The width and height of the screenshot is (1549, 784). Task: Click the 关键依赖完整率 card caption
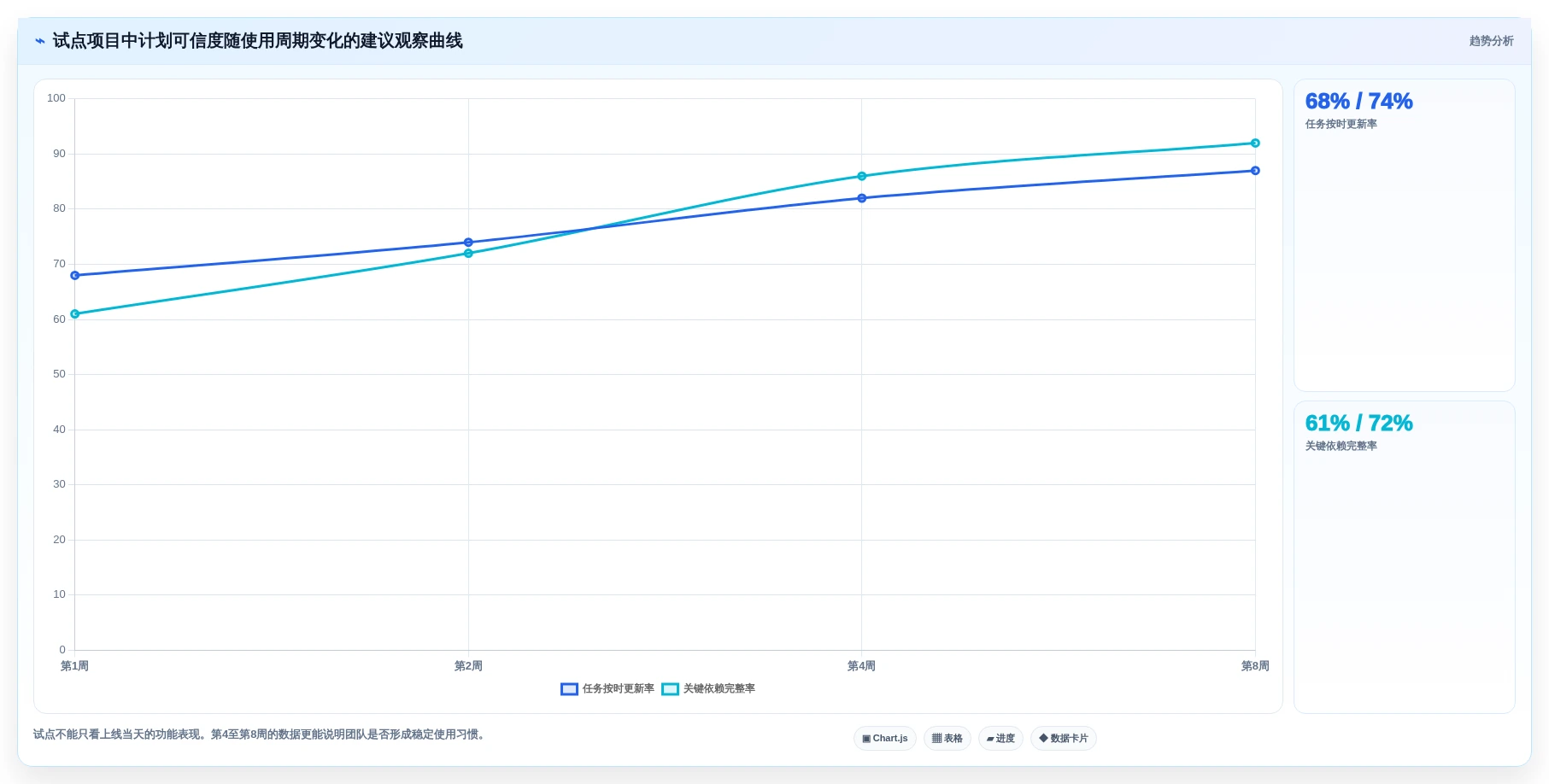pyautogui.click(x=1341, y=447)
